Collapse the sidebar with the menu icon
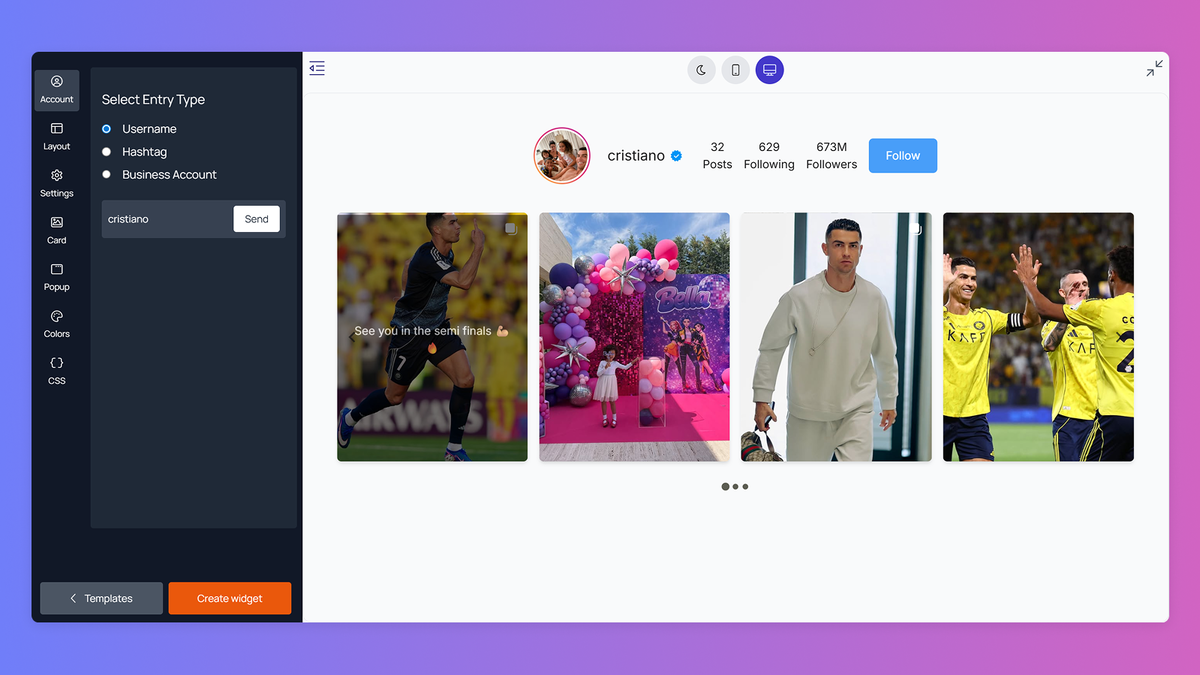This screenshot has height=675, width=1200. pos(317,68)
